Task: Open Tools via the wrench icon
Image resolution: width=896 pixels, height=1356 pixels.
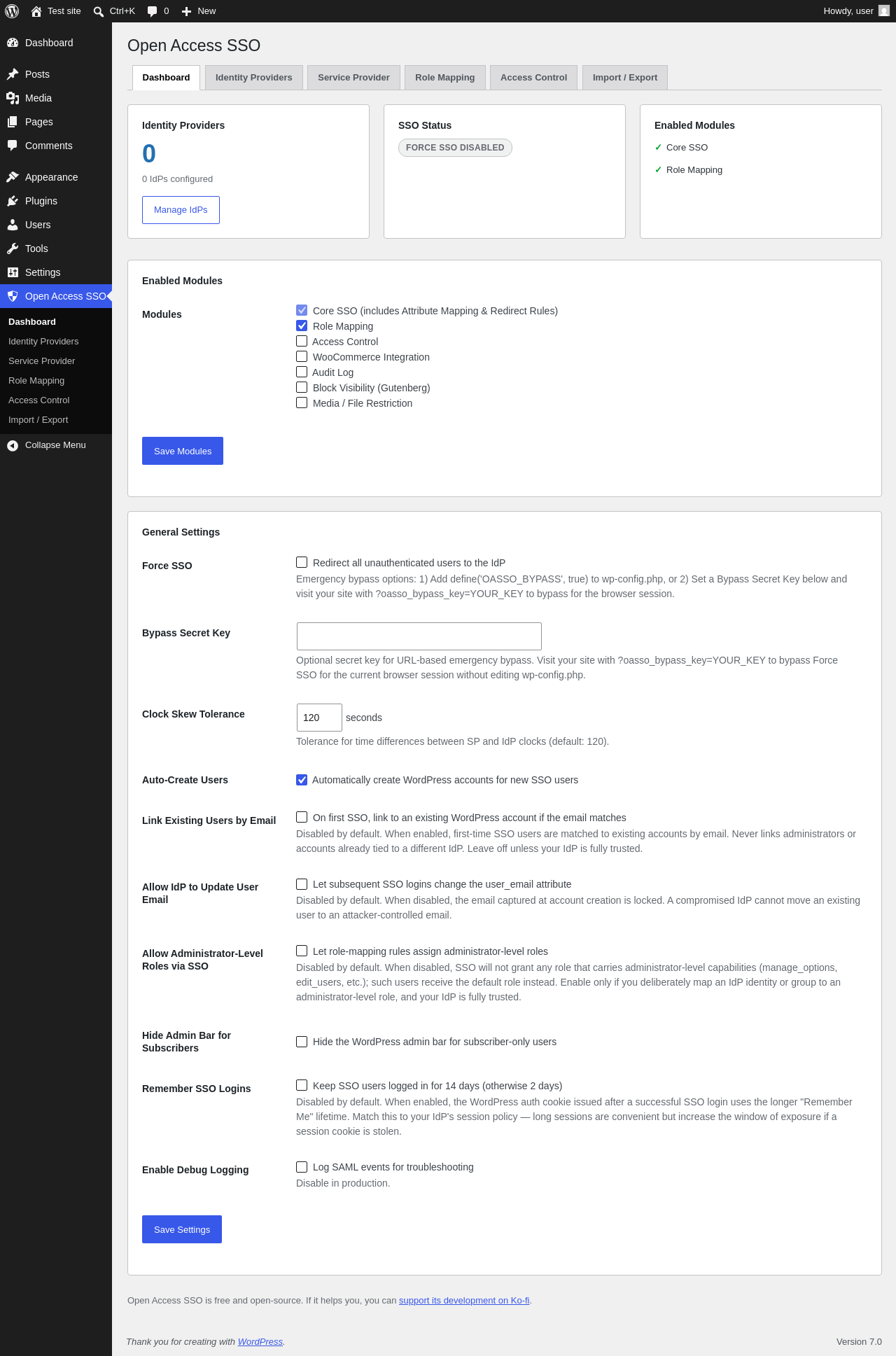Action: point(13,249)
